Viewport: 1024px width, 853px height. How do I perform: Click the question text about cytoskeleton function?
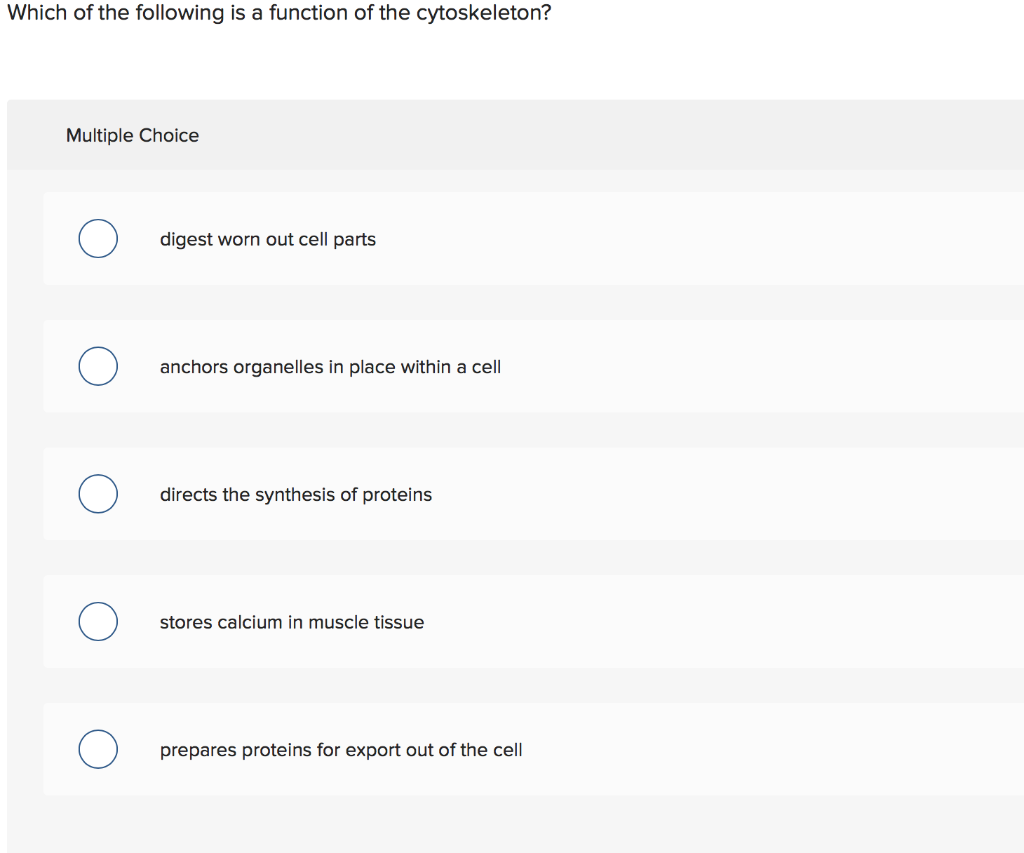coord(277,13)
